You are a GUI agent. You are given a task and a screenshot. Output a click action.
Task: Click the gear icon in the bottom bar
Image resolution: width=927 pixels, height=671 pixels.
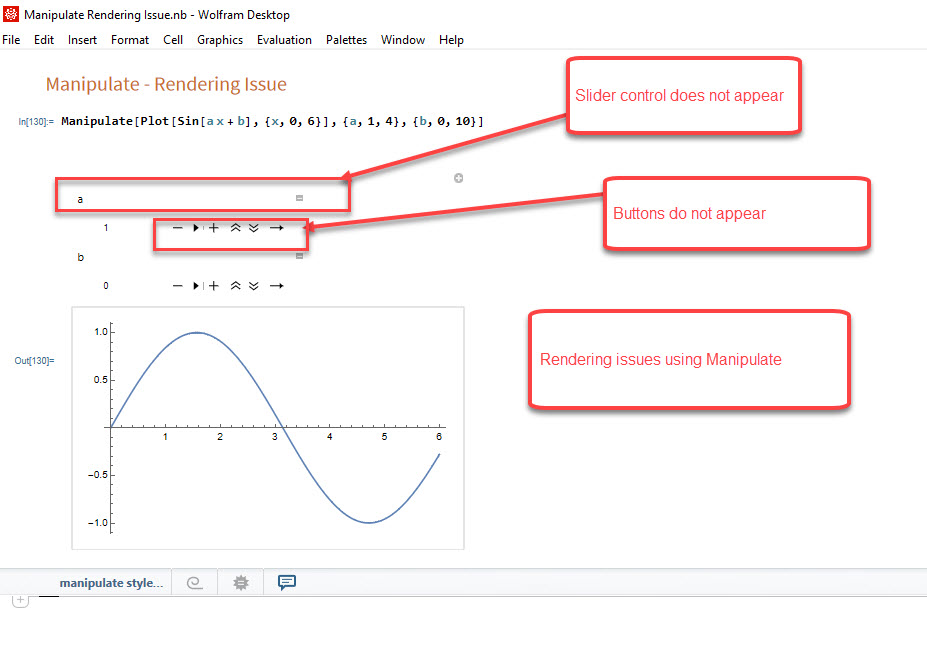pyautogui.click(x=241, y=583)
